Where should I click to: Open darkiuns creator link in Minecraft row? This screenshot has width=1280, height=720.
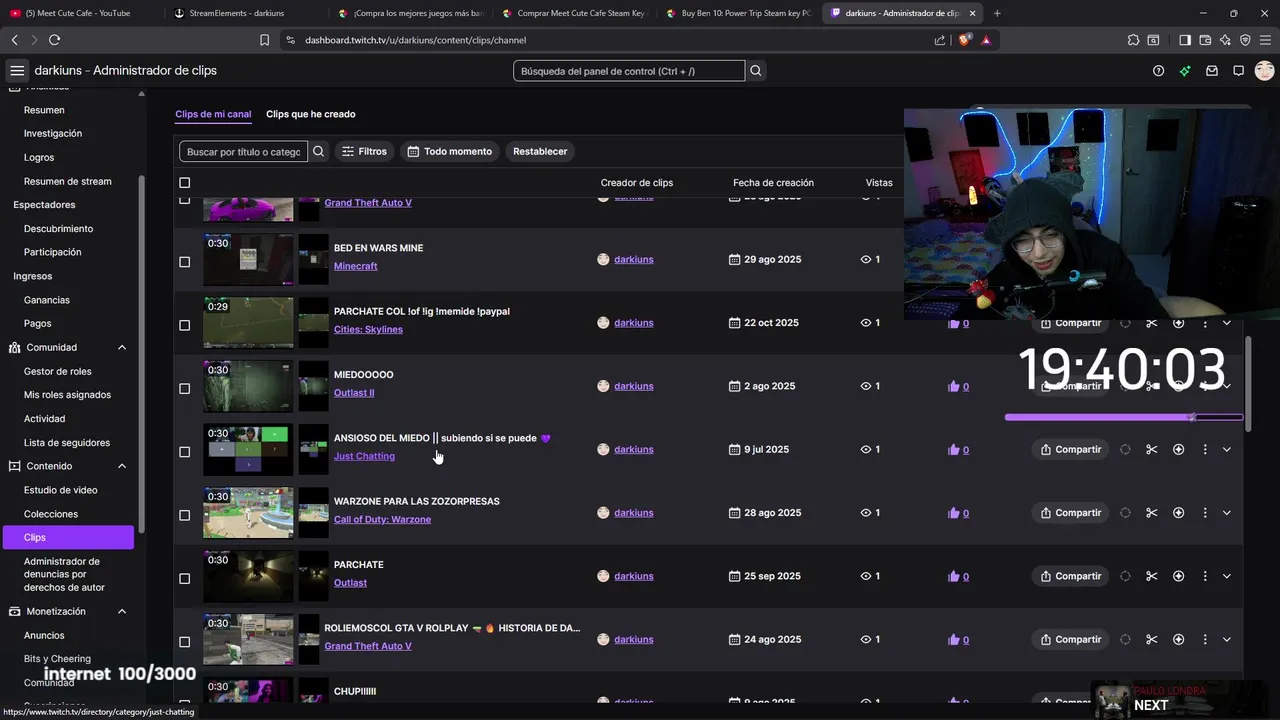(x=634, y=260)
